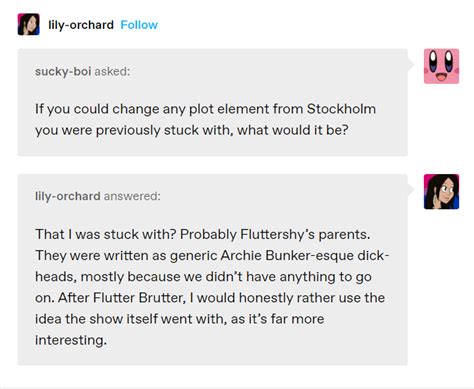The height and width of the screenshot is (389, 474).
Task: Click the 'answered:' label text
Action: click(x=132, y=196)
